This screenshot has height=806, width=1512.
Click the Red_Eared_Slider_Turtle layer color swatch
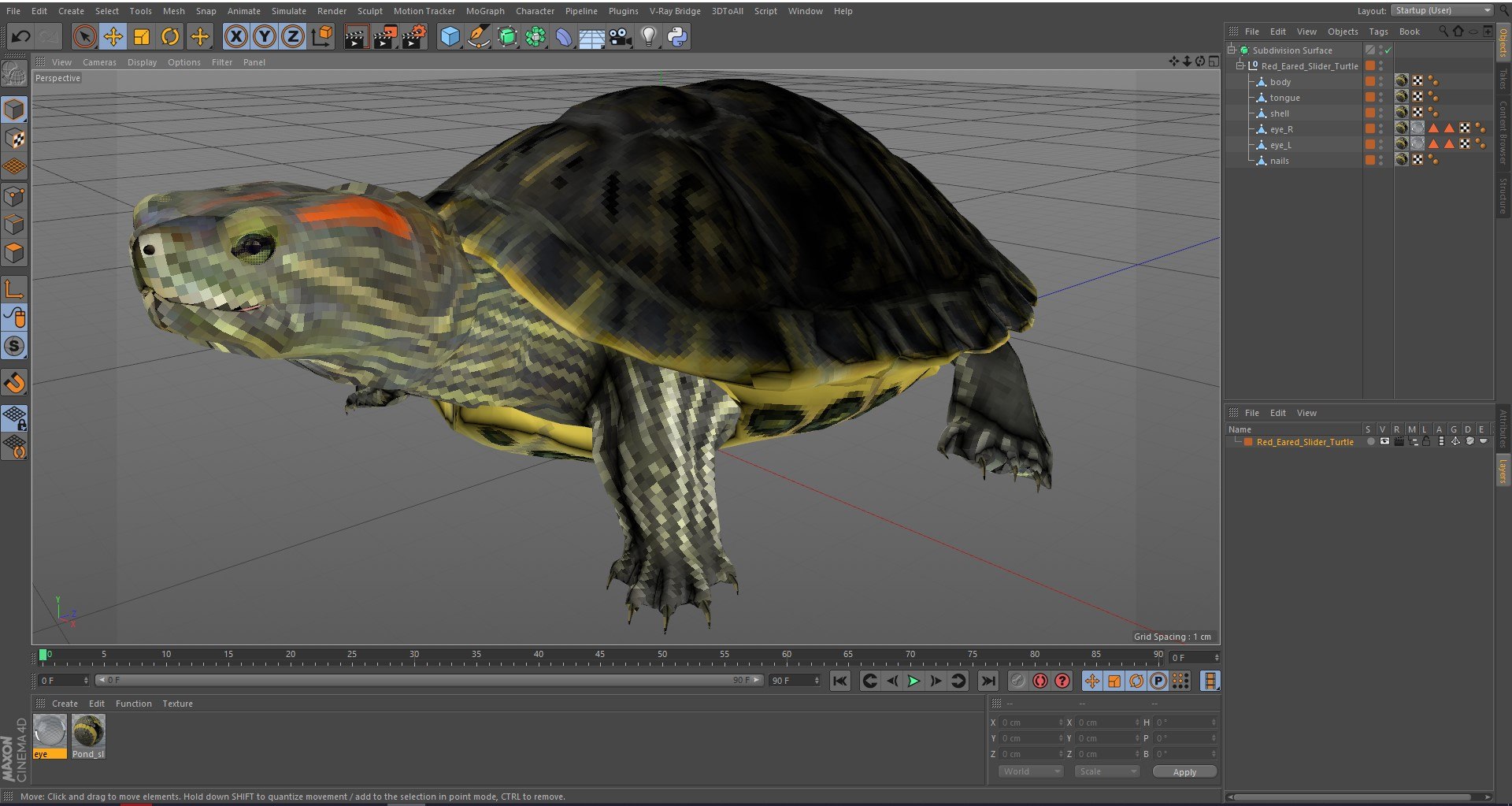pyautogui.click(x=1248, y=442)
